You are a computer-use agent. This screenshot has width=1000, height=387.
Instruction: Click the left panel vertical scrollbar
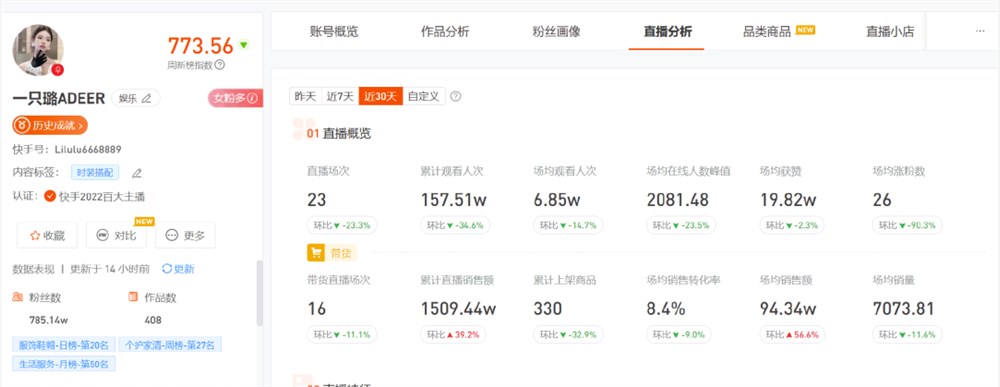coord(259,293)
